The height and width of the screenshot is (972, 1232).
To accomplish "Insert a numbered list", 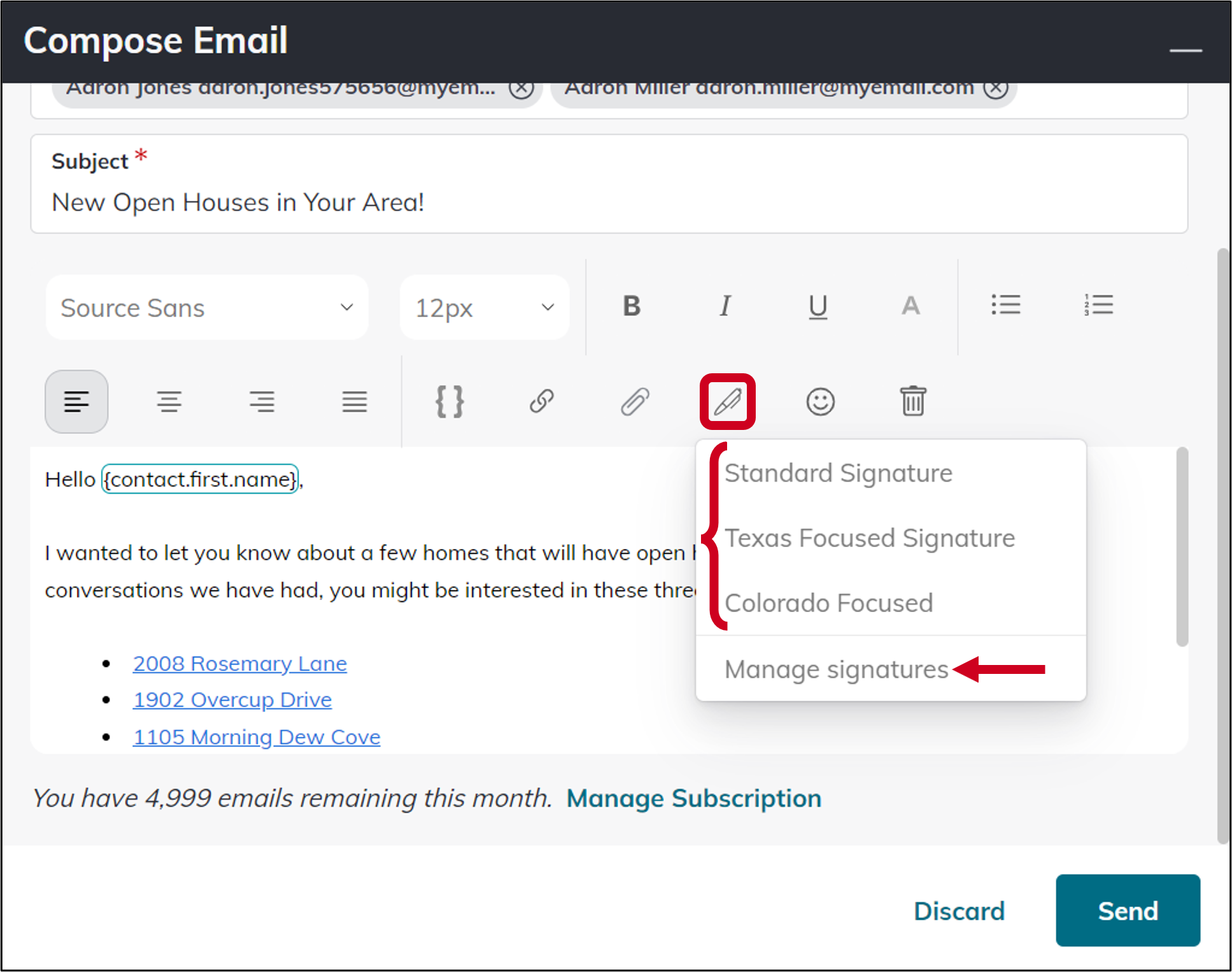I will pyautogui.click(x=1100, y=306).
